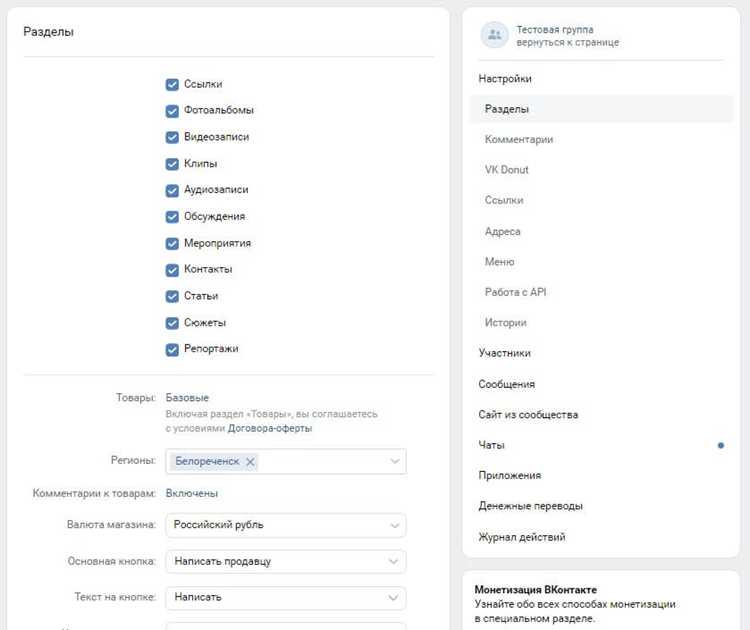This screenshot has width=750, height=630.
Task: Open Сайт из сообщества section
Action: 528,415
